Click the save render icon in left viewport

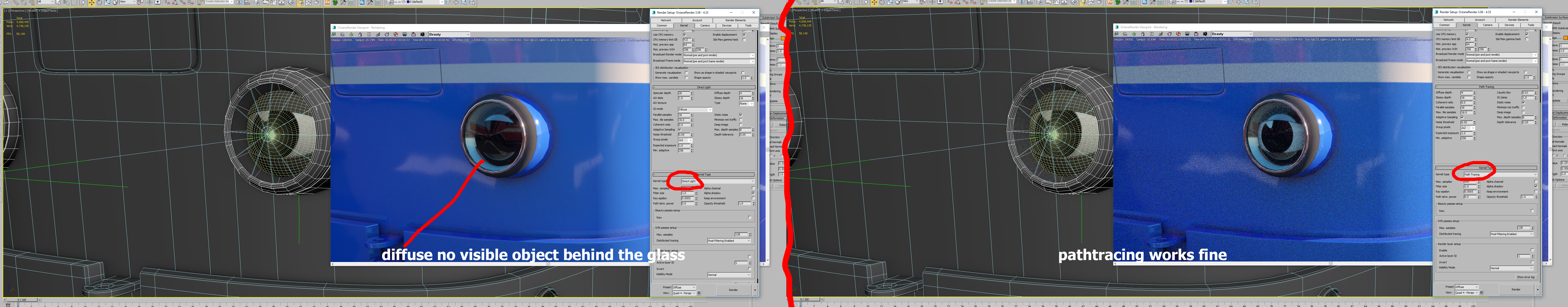click(334, 35)
